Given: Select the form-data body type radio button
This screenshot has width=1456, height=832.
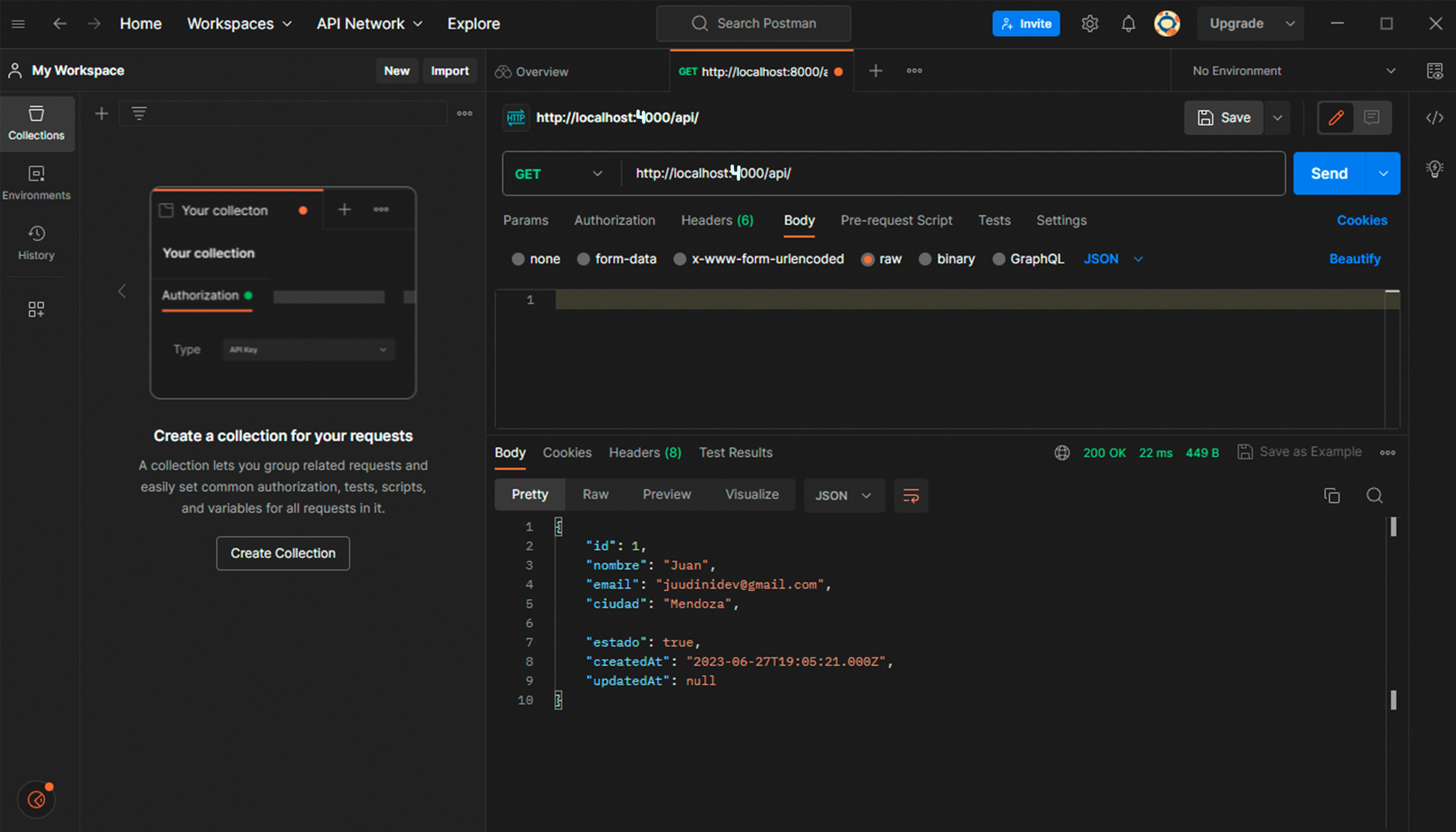Looking at the screenshot, I should (x=583, y=259).
